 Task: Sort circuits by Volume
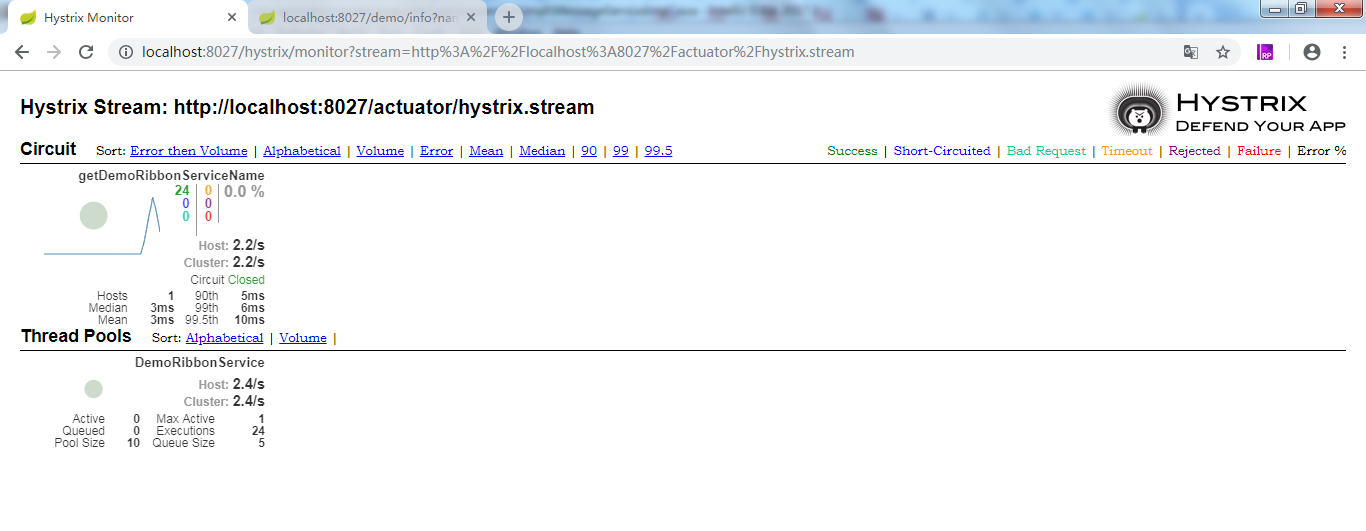click(380, 151)
